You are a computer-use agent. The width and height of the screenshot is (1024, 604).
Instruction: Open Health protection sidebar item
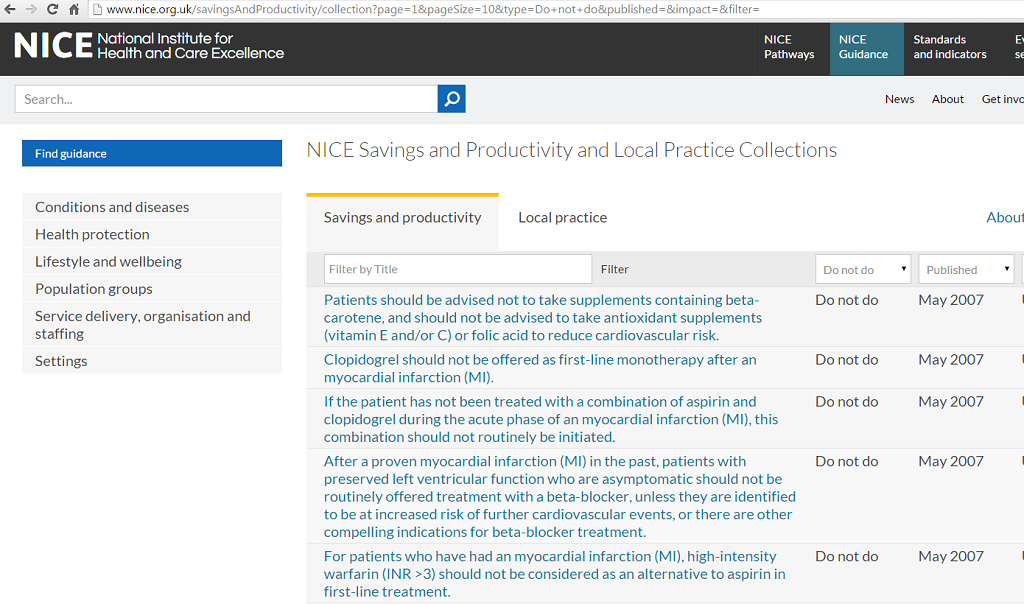[x=152, y=234]
